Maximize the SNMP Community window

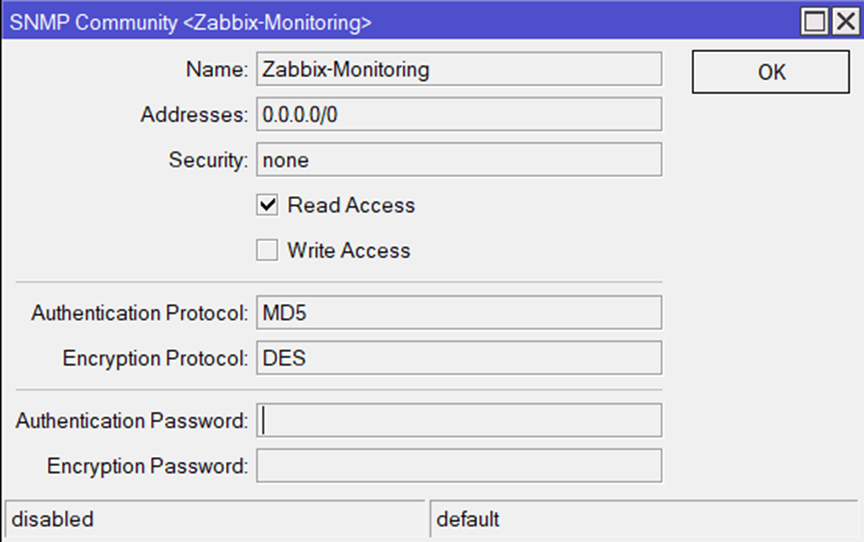point(815,20)
